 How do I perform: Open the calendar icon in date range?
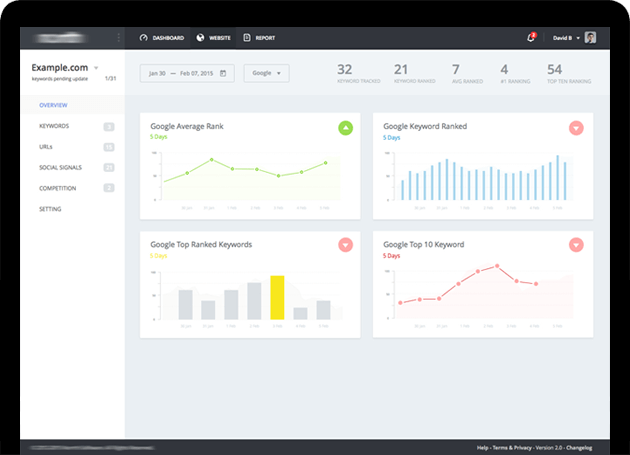(x=223, y=73)
